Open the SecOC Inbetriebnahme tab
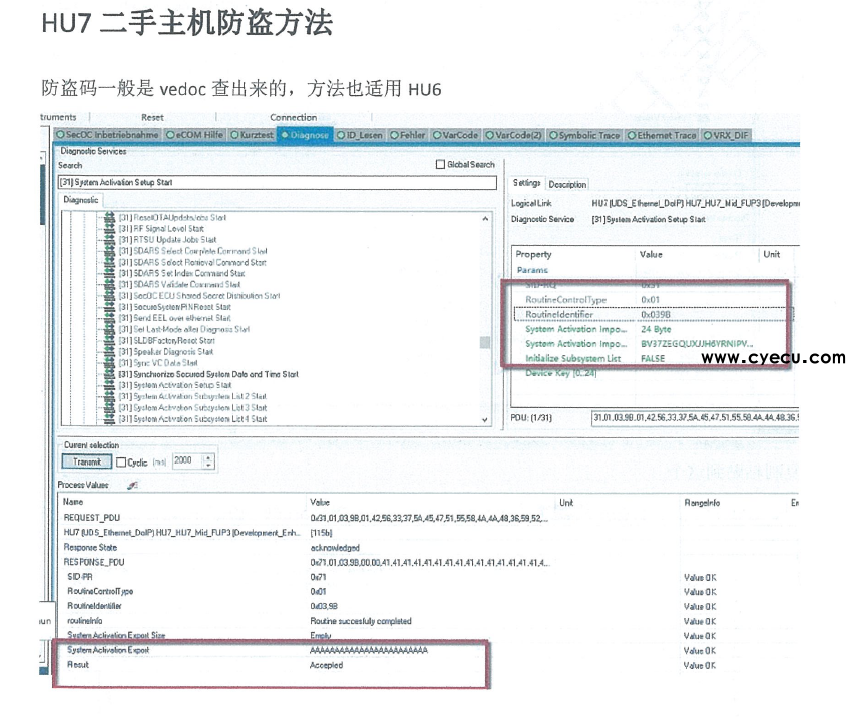This screenshot has width=846, height=718. pyautogui.click(x=107, y=135)
